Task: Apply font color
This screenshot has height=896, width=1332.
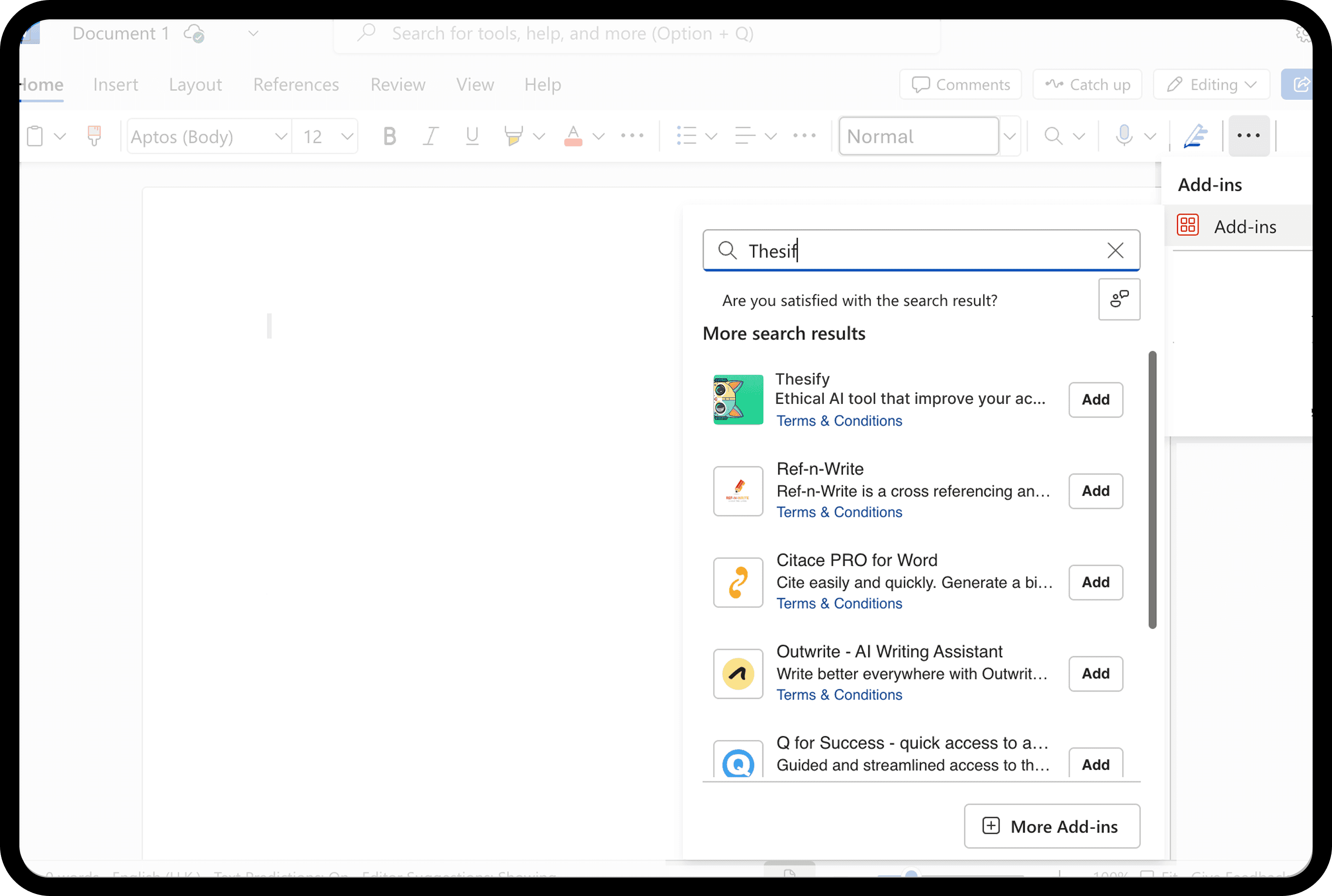Action: click(573, 136)
